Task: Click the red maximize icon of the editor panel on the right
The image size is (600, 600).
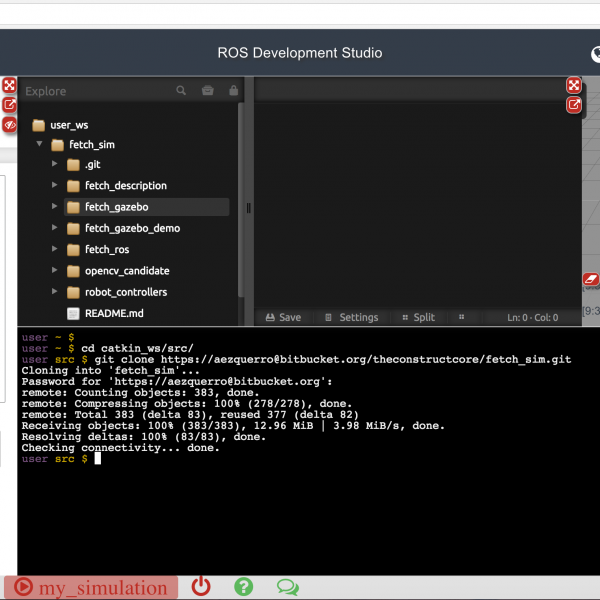Action: (x=574, y=85)
